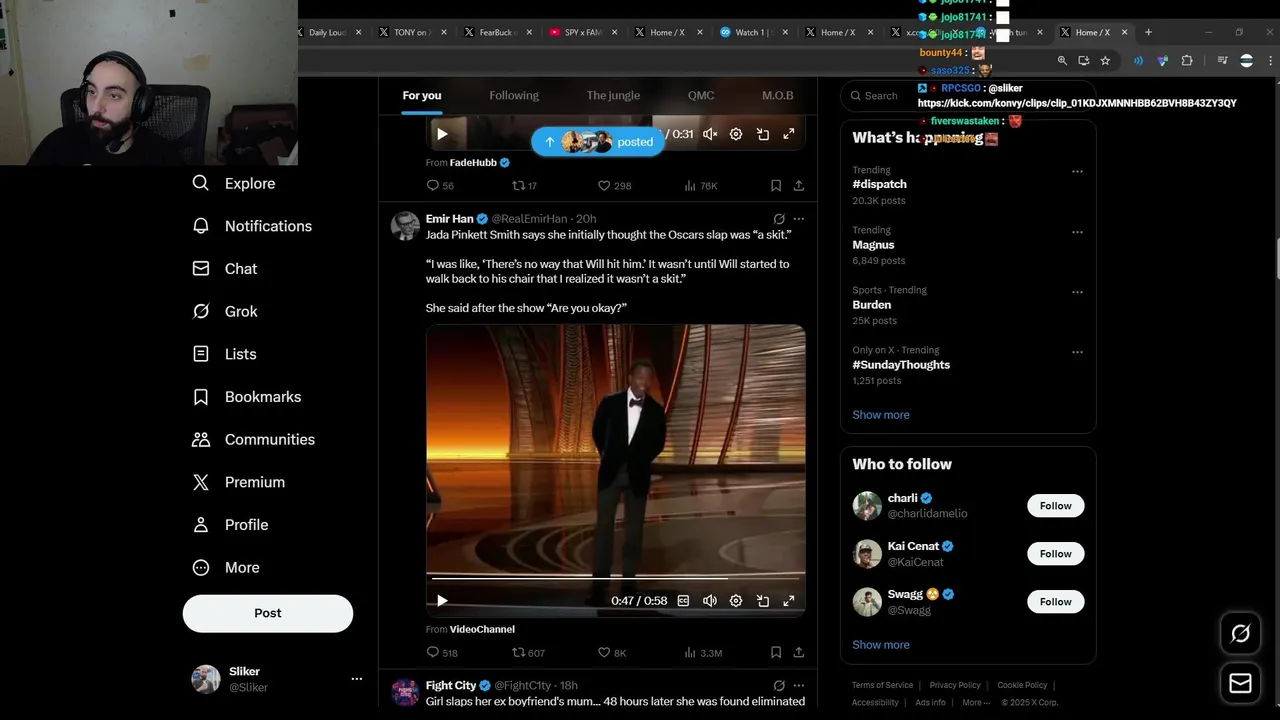
Task: Click the X search field
Action: coord(968,96)
